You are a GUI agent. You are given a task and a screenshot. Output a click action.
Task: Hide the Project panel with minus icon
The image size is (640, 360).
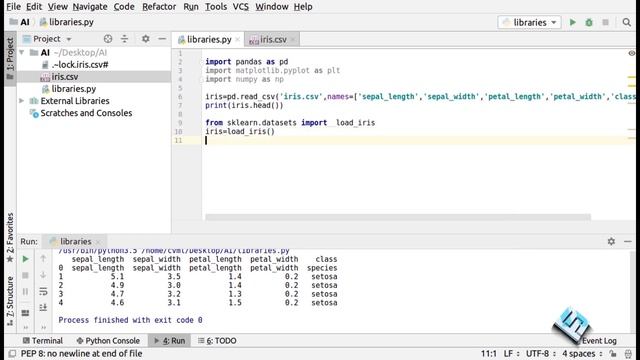click(162, 39)
